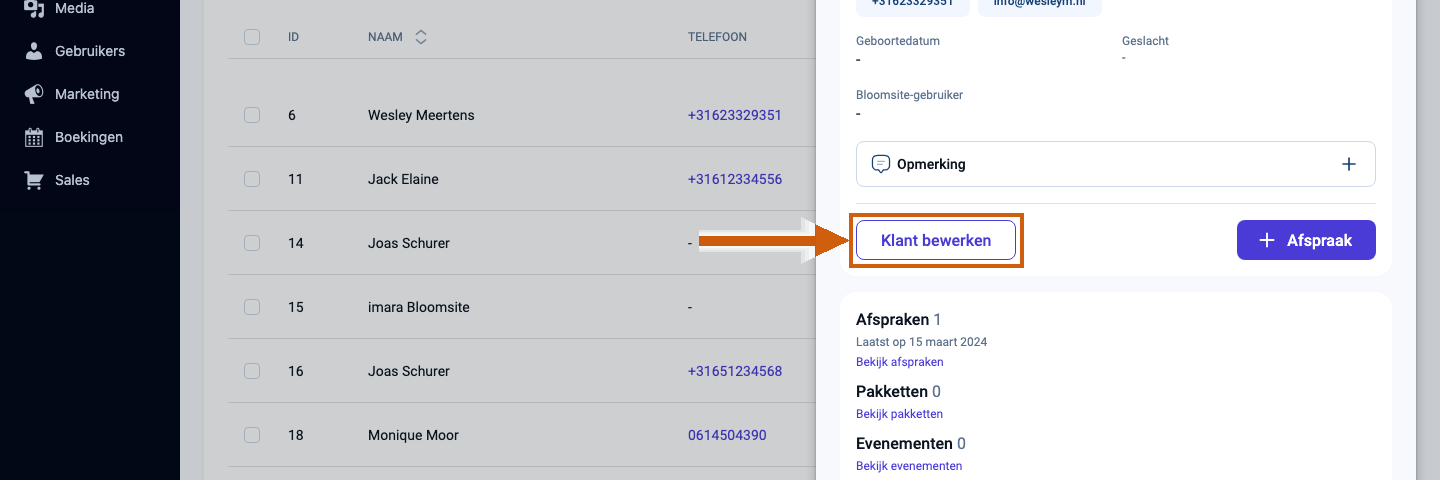Click phone number 0614504390

coord(727,435)
